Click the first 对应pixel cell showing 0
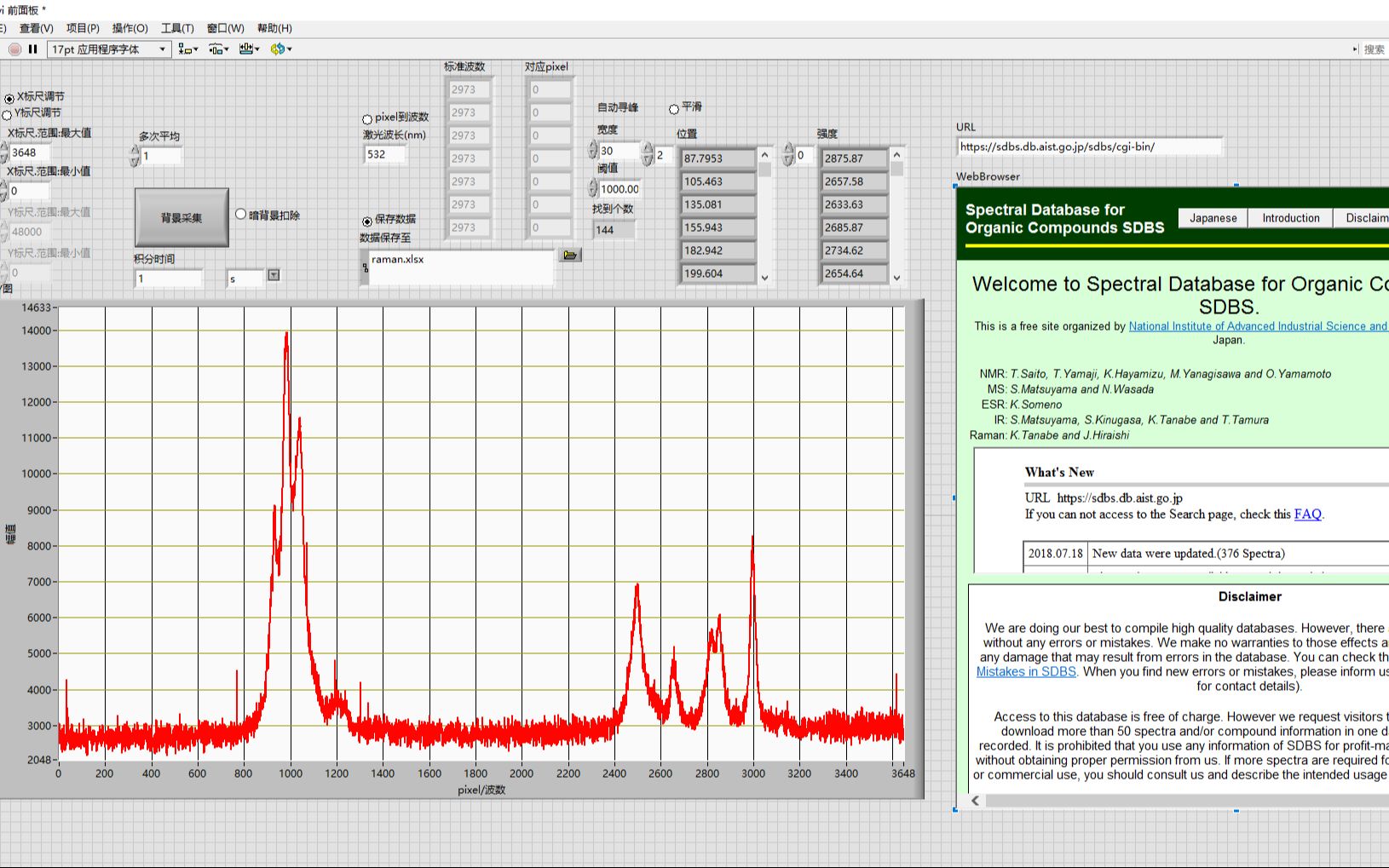Viewport: 1389px width, 868px height. coord(550,89)
